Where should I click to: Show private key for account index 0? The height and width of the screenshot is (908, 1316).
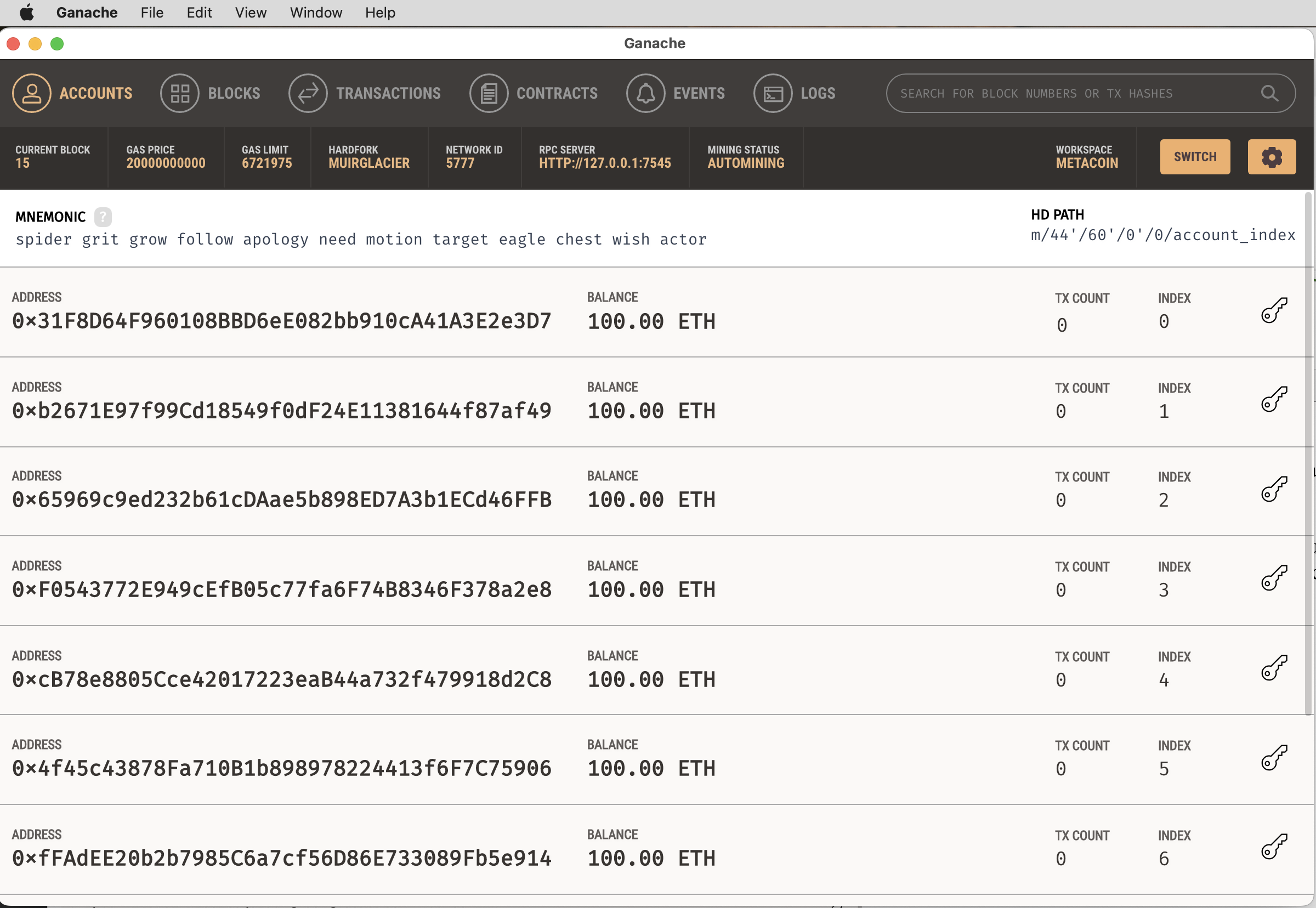(x=1273, y=311)
